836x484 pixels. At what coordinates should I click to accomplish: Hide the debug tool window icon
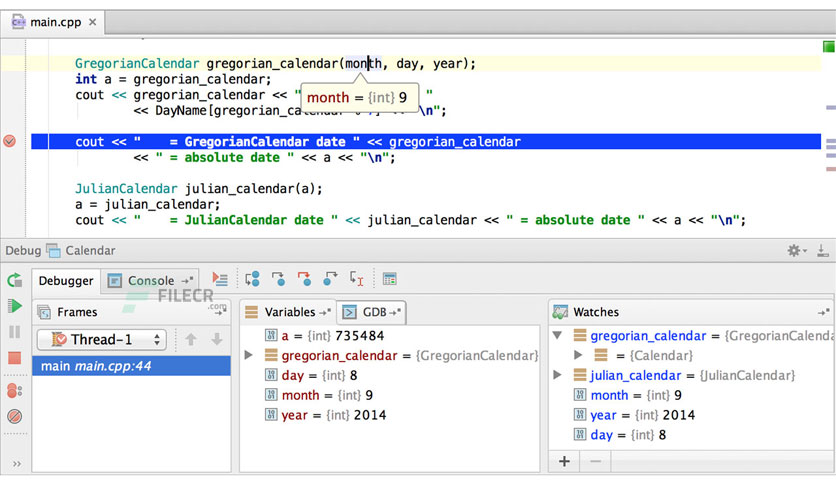[823, 251]
